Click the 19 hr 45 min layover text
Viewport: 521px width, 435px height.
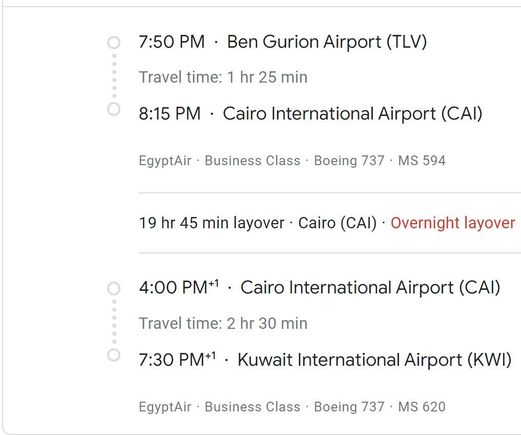point(212,223)
